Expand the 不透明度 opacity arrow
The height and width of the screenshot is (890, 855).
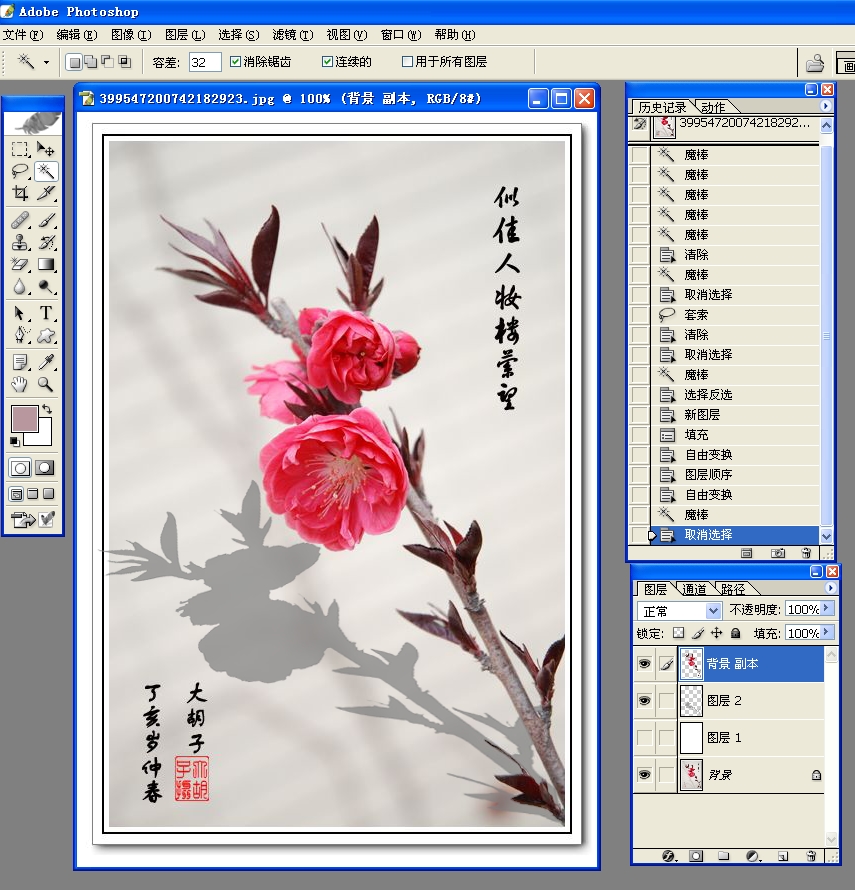tap(825, 608)
